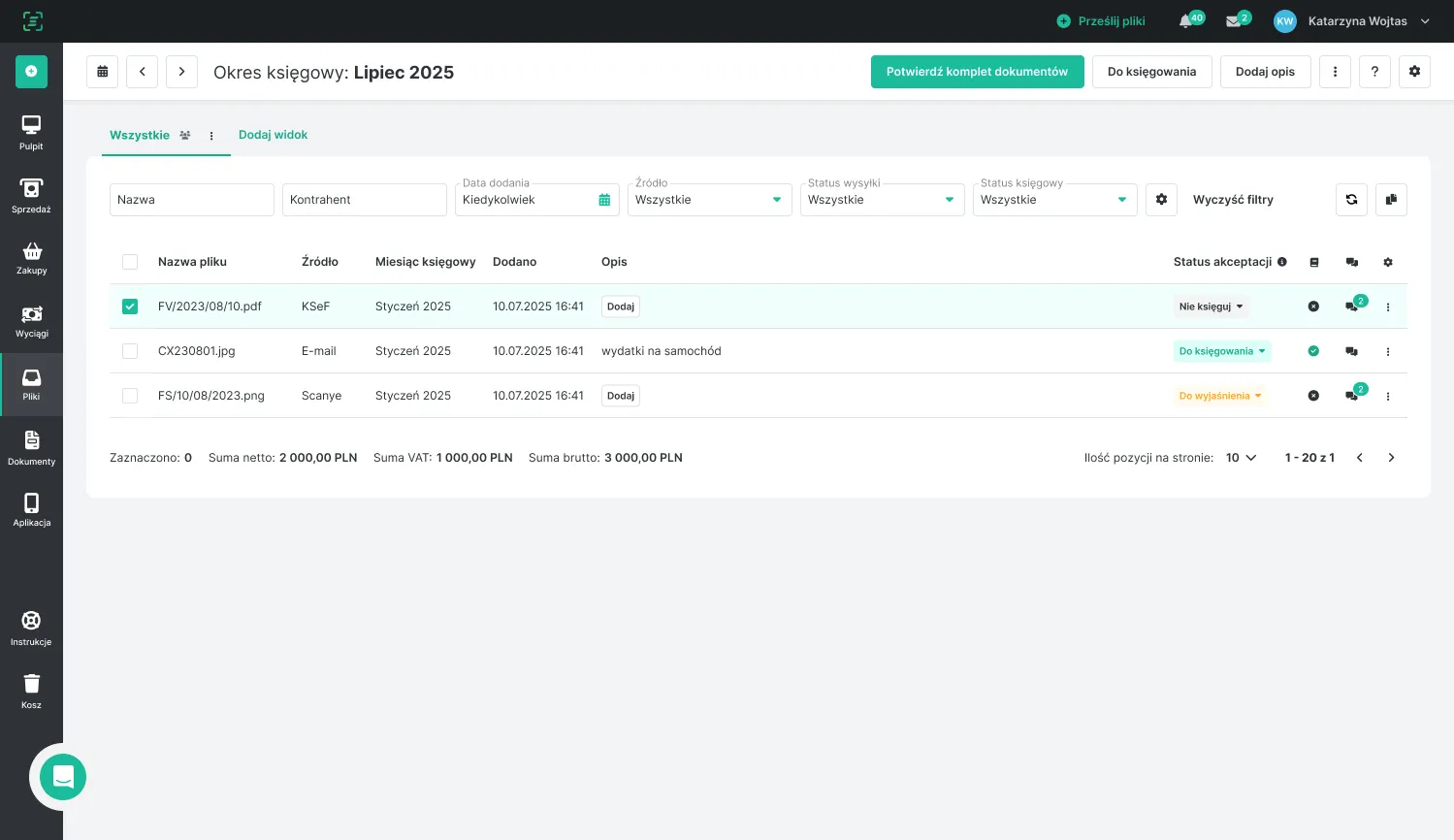Open the chat widget bubble
1454x840 pixels.
click(63, 777)
